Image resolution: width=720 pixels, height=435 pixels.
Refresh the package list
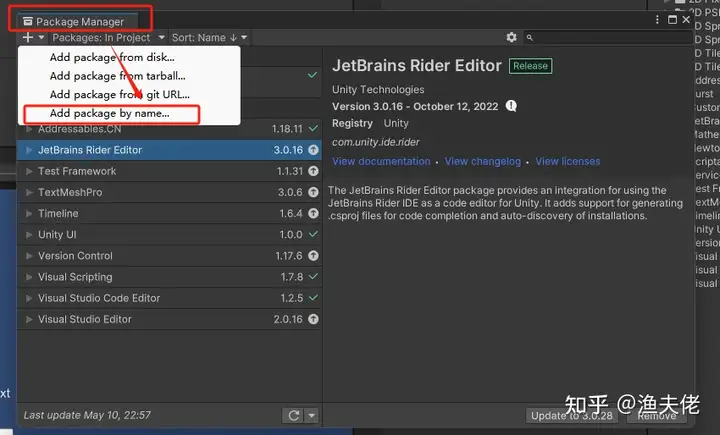coord(294,415)
